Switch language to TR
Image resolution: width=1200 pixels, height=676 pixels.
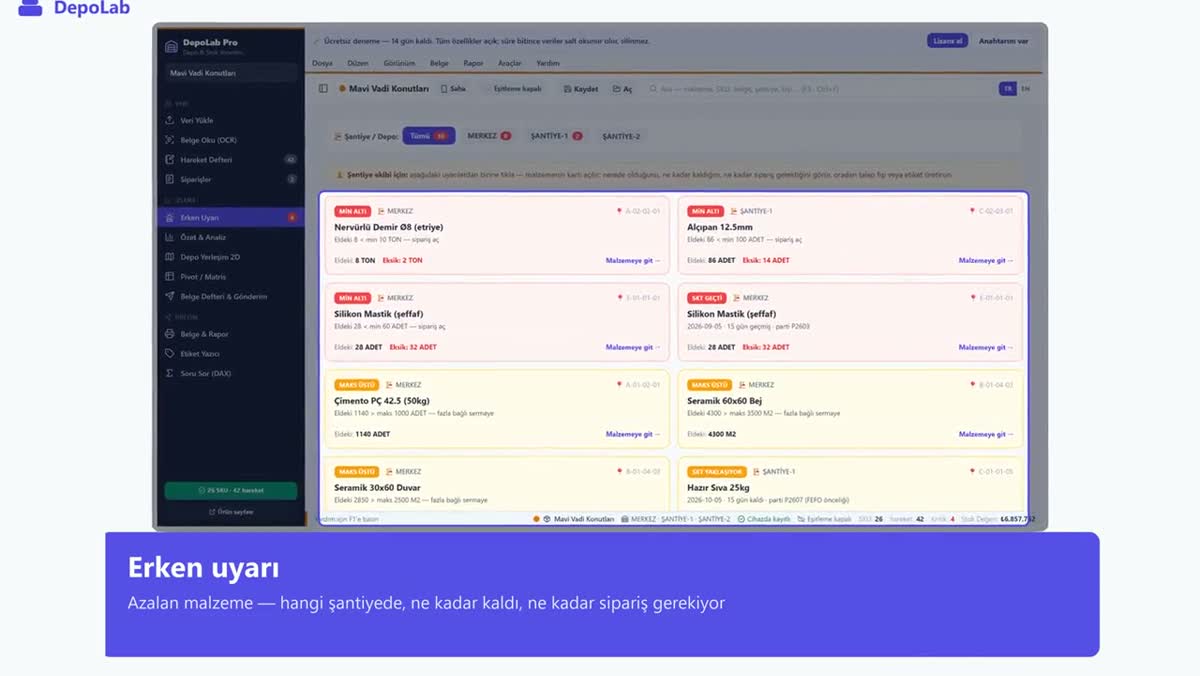tap(1007, 89)
